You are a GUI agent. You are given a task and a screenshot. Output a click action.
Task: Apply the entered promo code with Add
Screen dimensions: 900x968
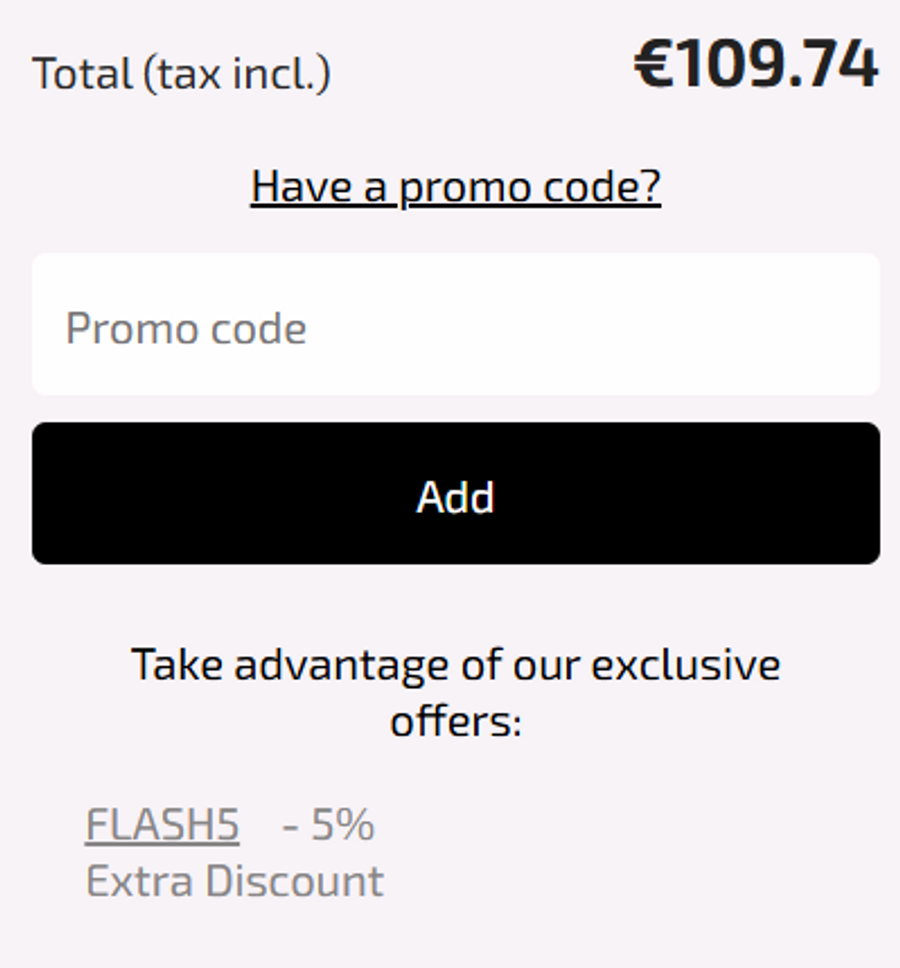click(x=455, y=493)
